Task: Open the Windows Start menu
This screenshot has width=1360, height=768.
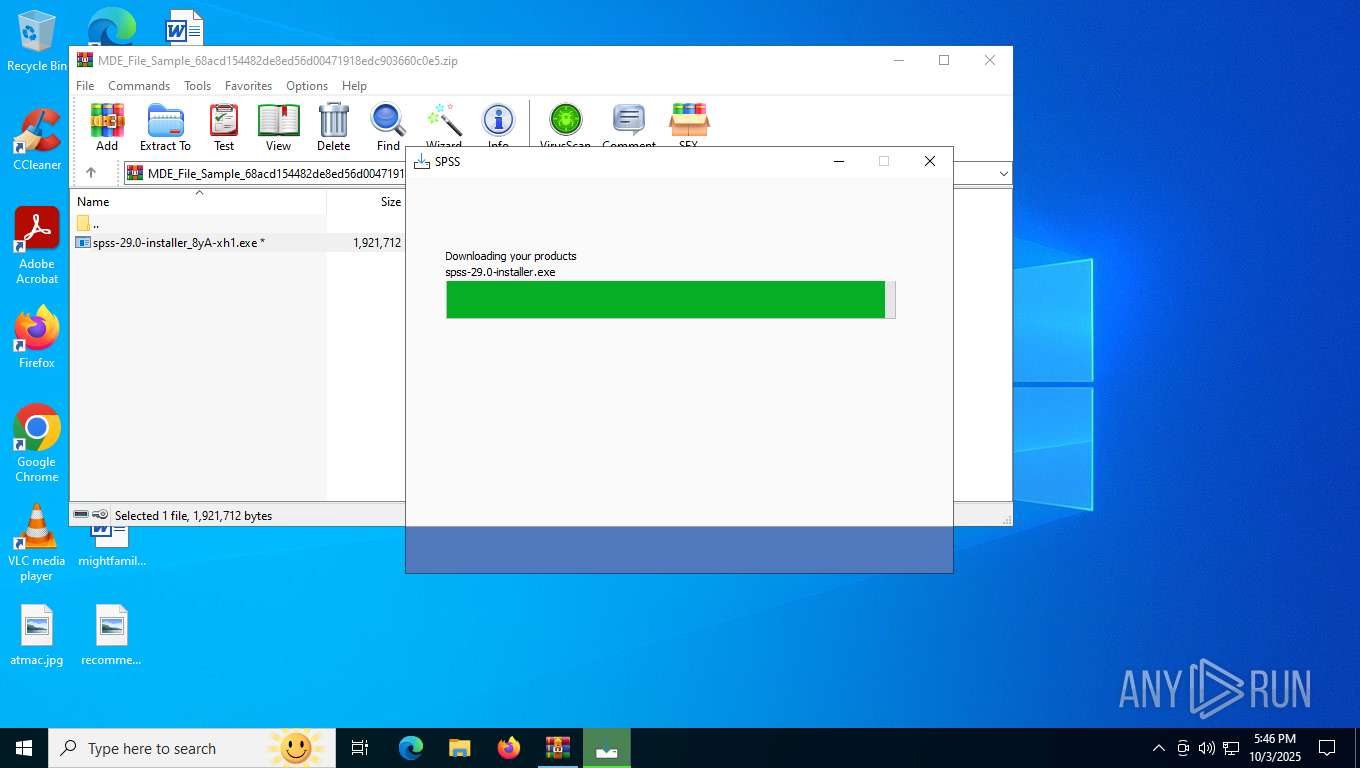Action: coord(24,748)
